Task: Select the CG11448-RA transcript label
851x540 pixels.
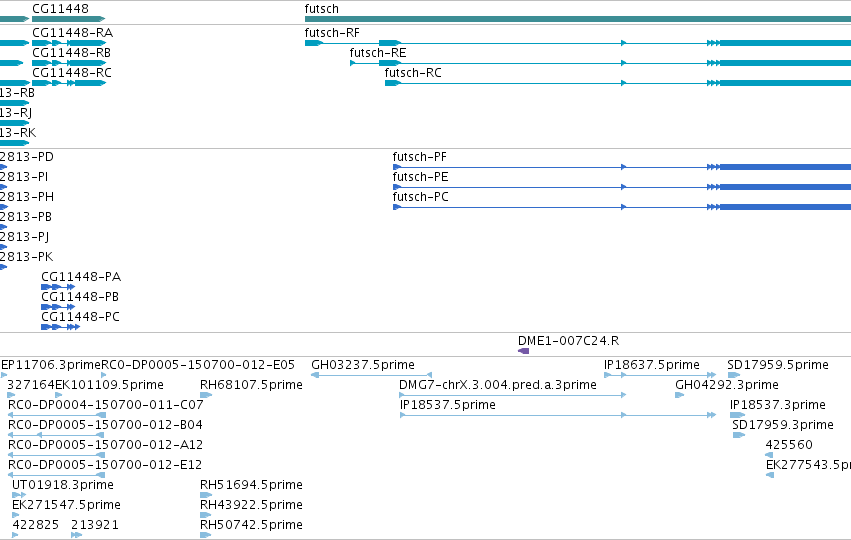Action: point(73,33)
